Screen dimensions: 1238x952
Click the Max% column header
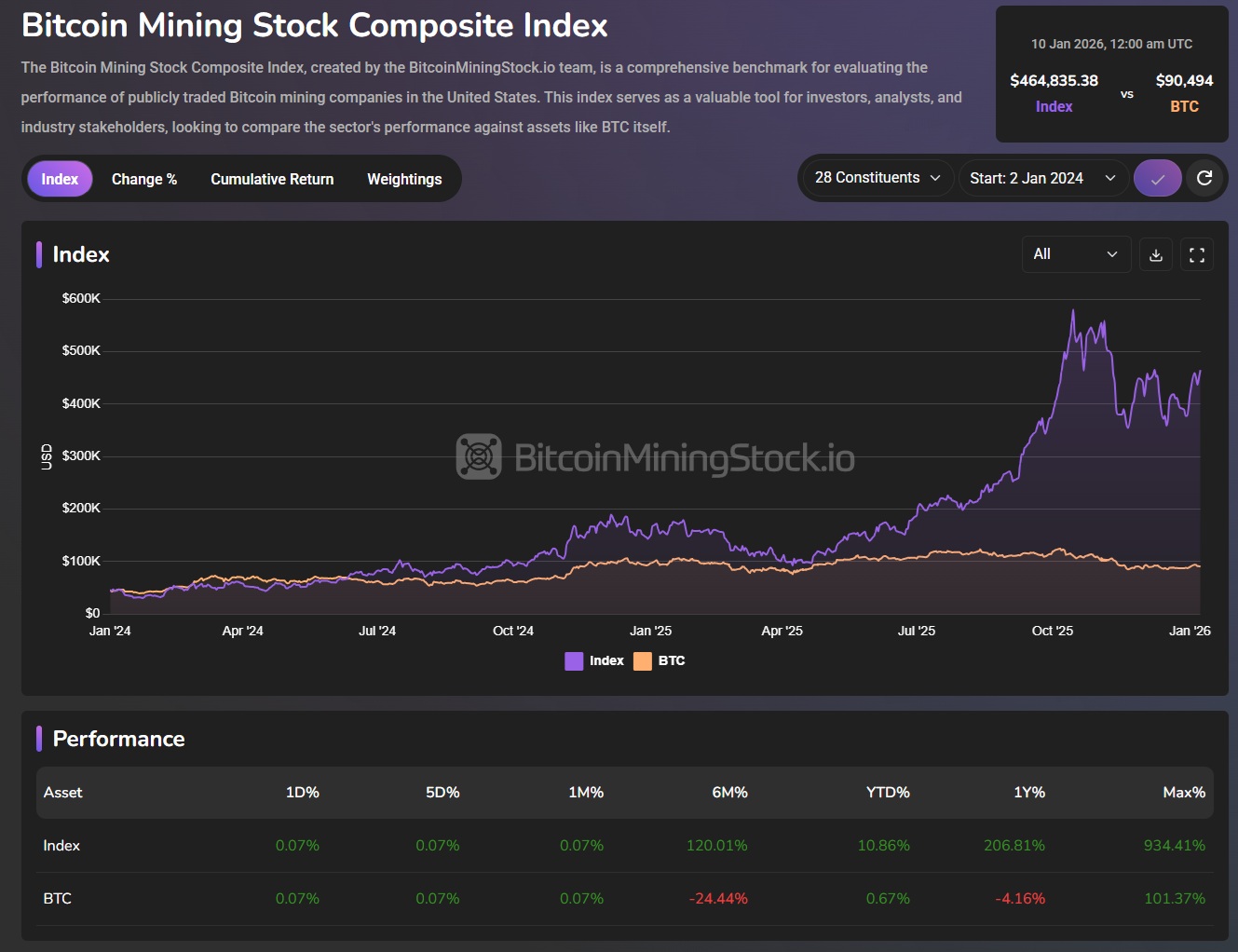[1183, 793]
